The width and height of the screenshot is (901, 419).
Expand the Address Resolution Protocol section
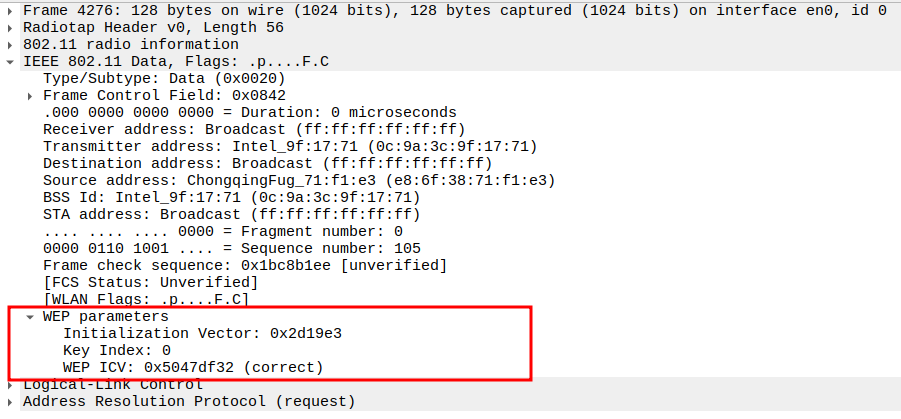click(x=10, y=402)
